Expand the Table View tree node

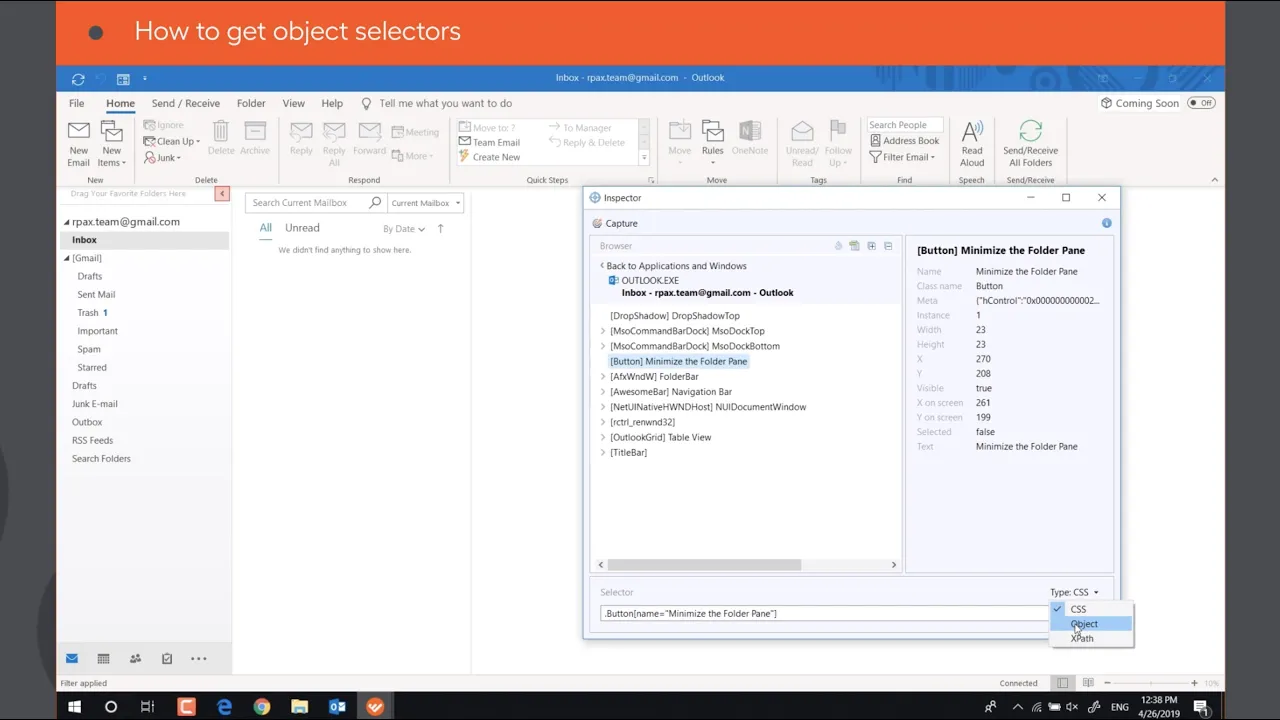click(603, 437)
